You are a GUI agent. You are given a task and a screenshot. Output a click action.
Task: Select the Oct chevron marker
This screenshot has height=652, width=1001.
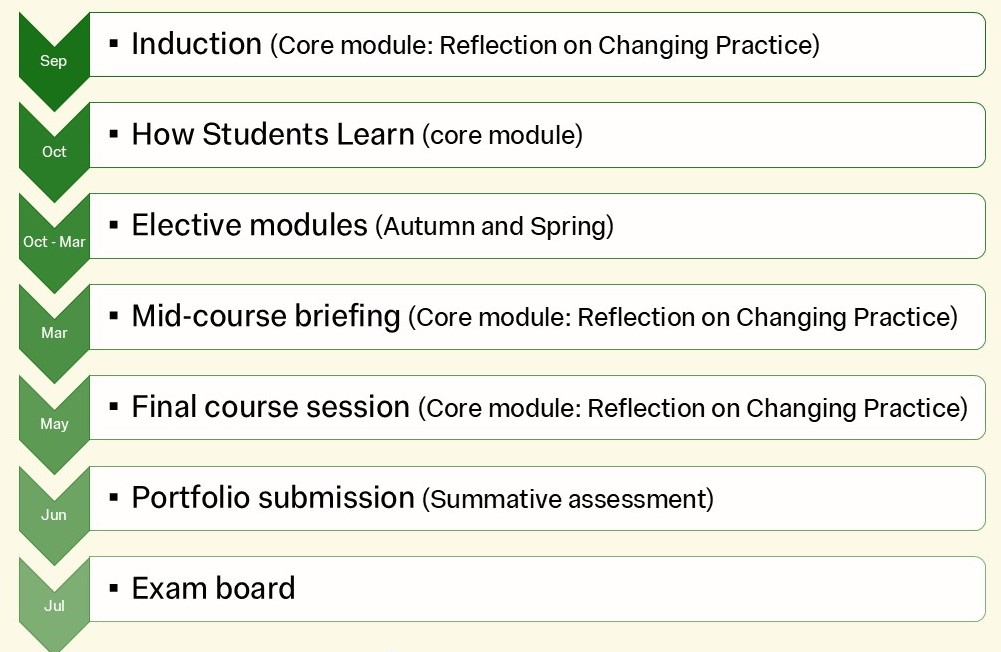tap(54, 152)
